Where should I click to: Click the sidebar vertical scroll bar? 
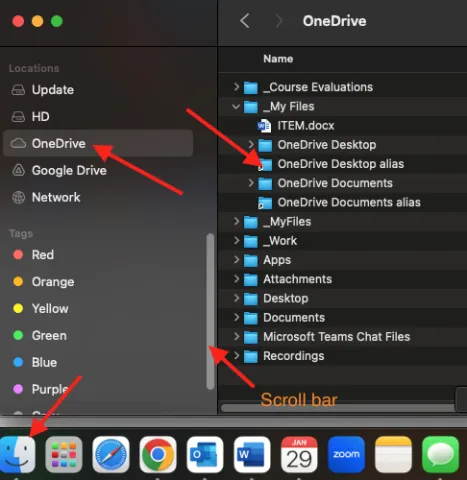point(210,311)
